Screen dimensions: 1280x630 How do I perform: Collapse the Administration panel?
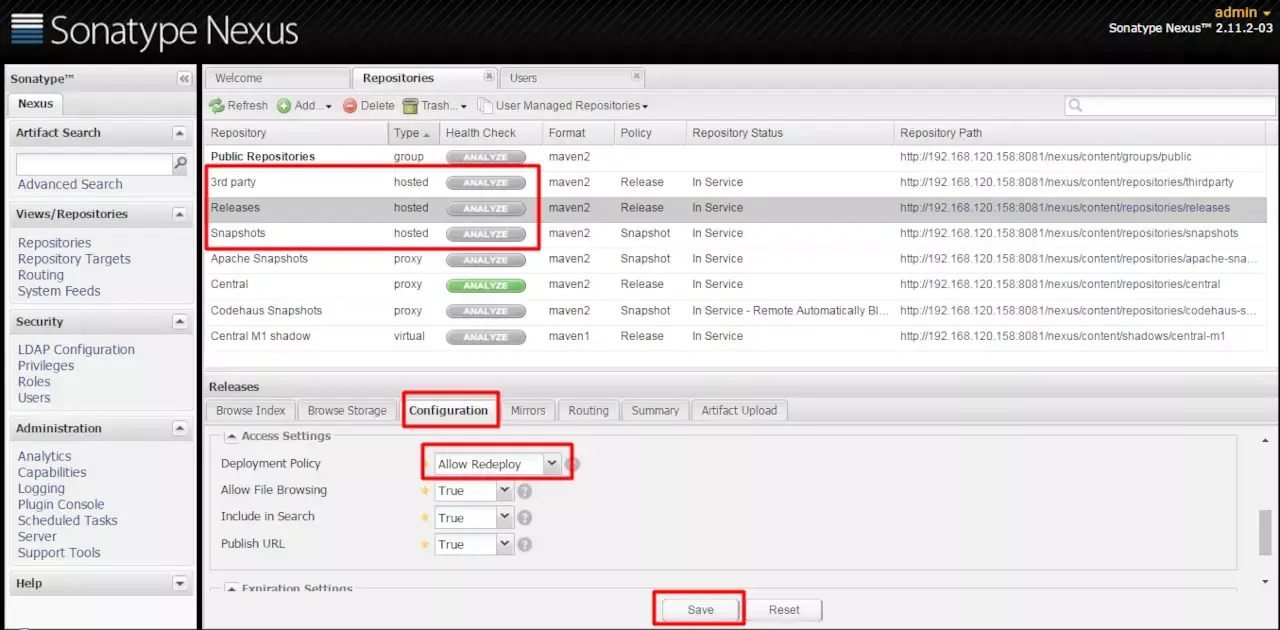pos(180,428)
